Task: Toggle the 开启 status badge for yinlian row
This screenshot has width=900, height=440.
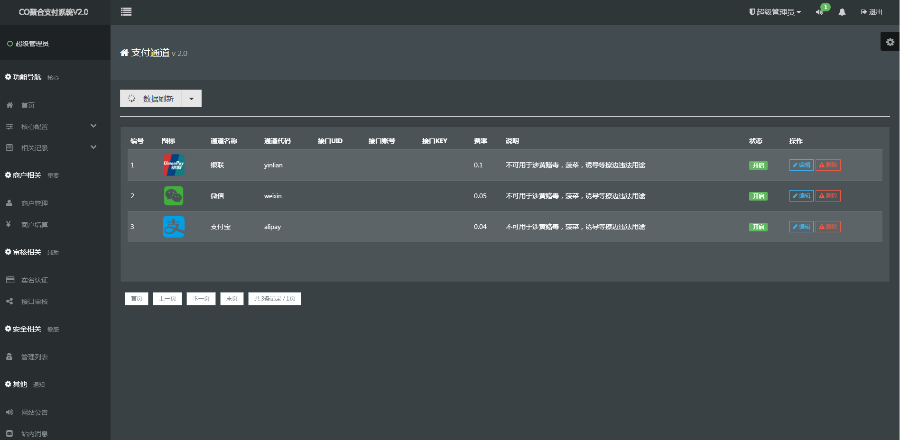Action: tap(758, 165)
